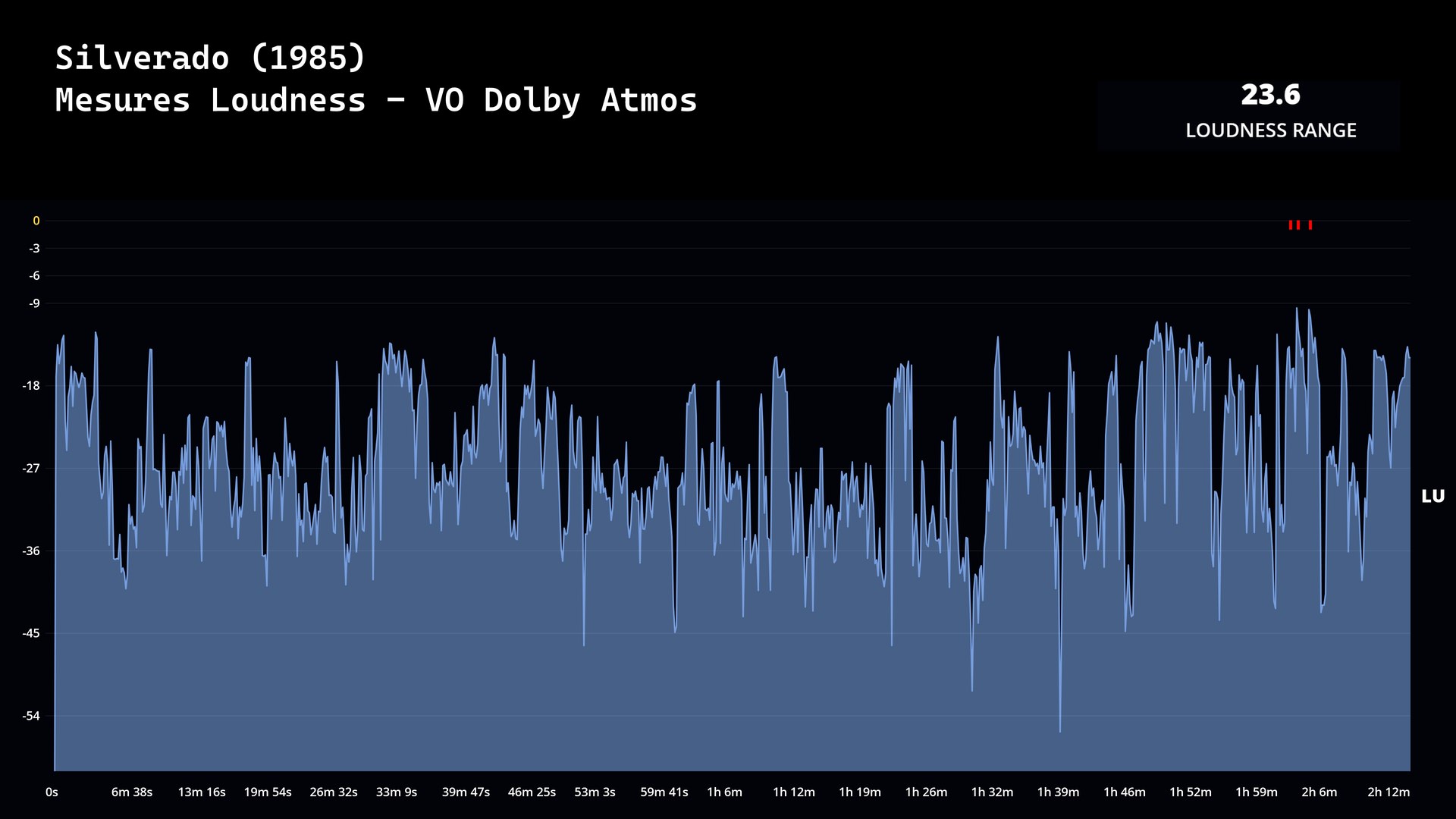Click the red peak markers near 0
The image size is (1456, 819).
click(1299, 224)
